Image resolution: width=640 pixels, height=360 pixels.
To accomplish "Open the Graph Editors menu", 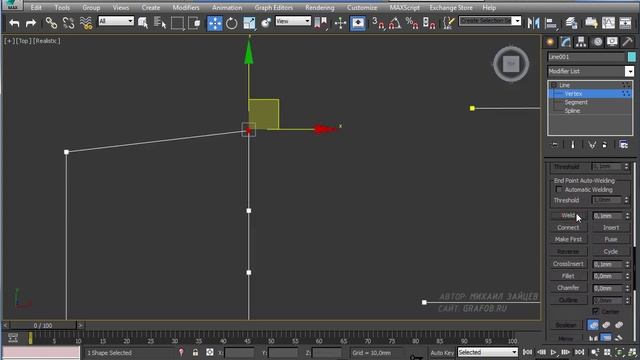I will pos(273,7).
